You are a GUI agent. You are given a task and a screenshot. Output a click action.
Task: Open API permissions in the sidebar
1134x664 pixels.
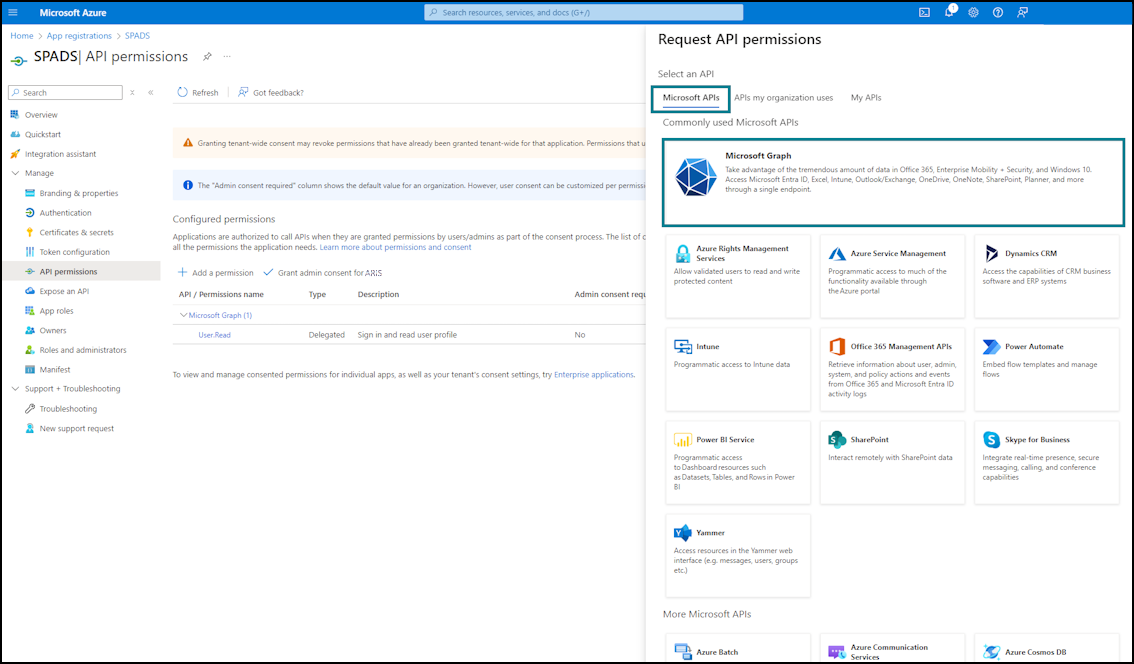coord(81,271)
